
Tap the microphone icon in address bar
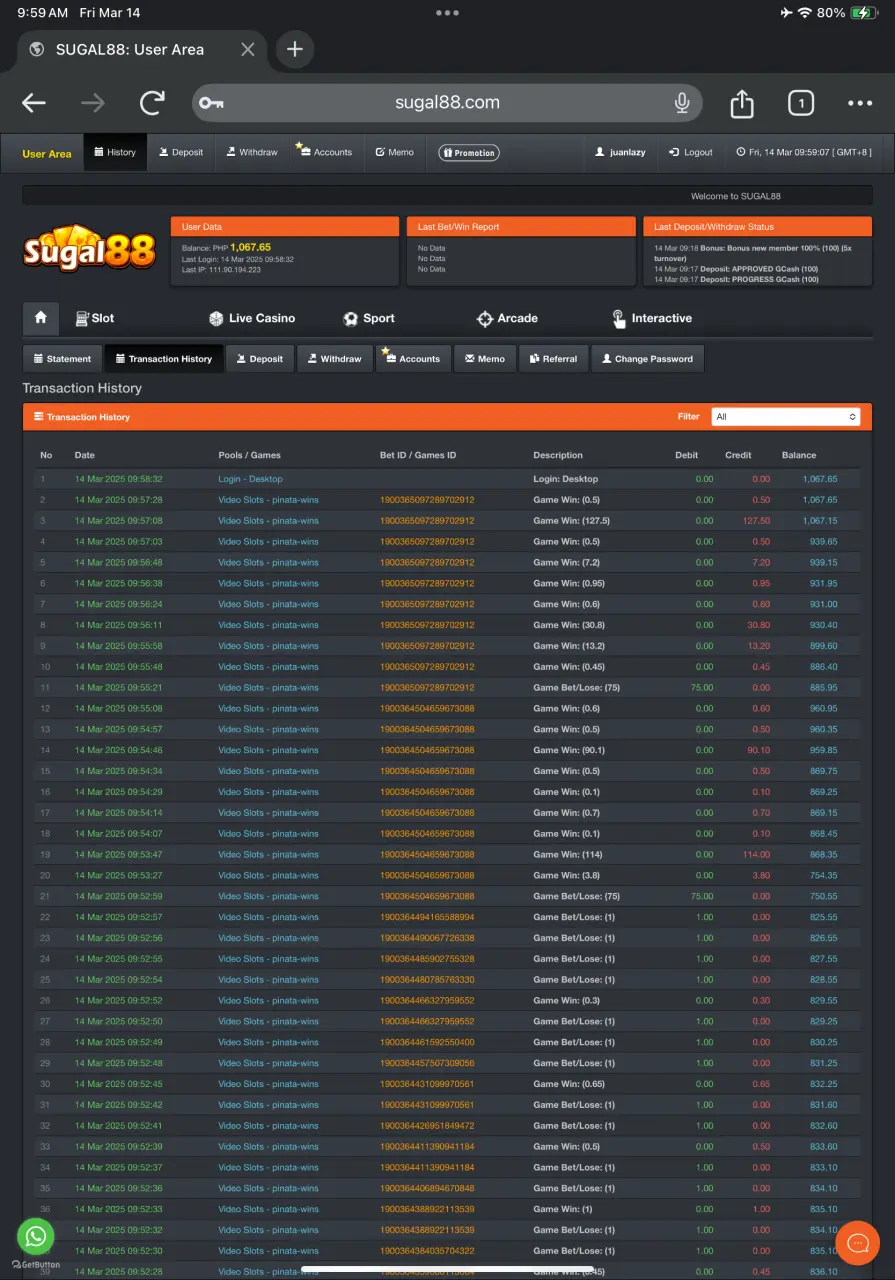tap(682, 103)
